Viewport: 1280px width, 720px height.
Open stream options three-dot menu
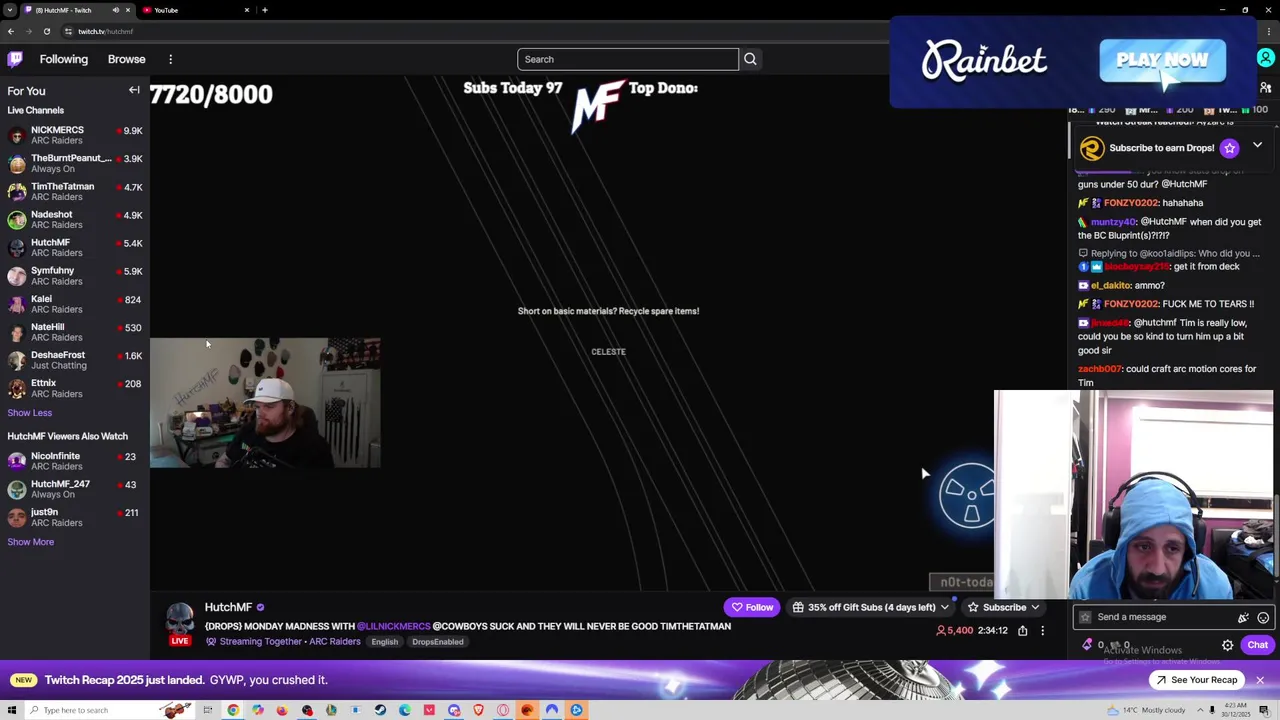(1042, 631)
